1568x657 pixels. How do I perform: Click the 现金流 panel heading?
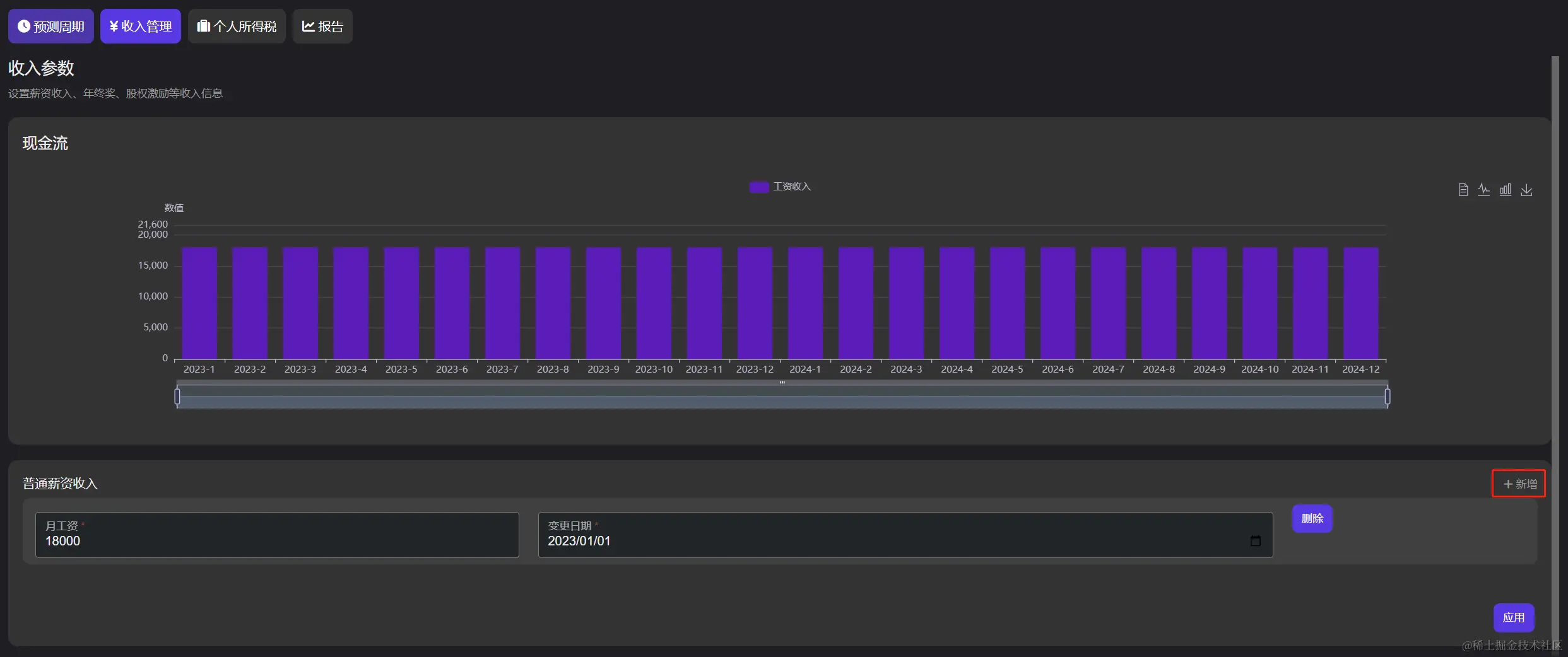point(45,143)
